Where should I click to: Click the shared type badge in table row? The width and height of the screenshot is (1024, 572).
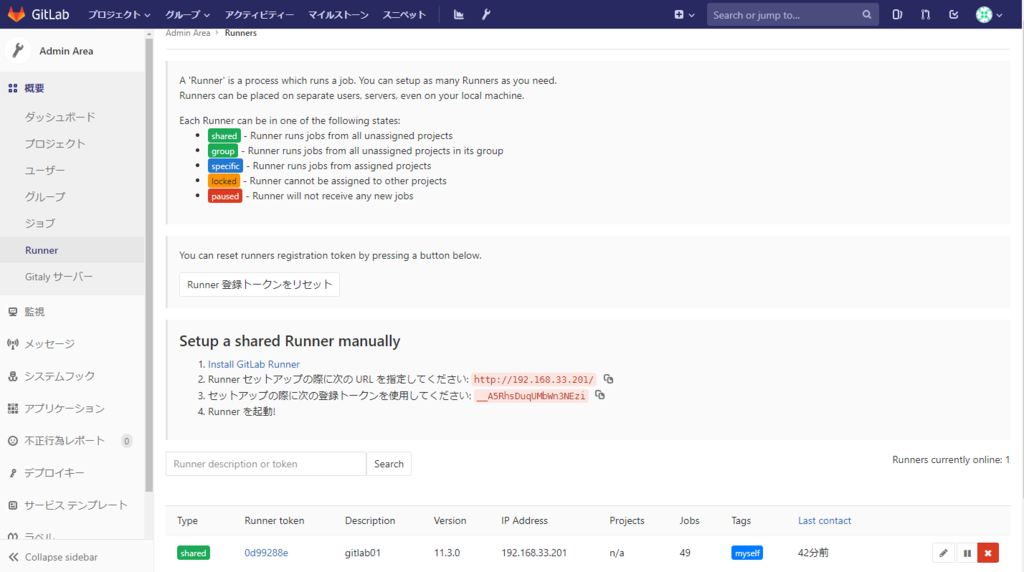[193, 553]
